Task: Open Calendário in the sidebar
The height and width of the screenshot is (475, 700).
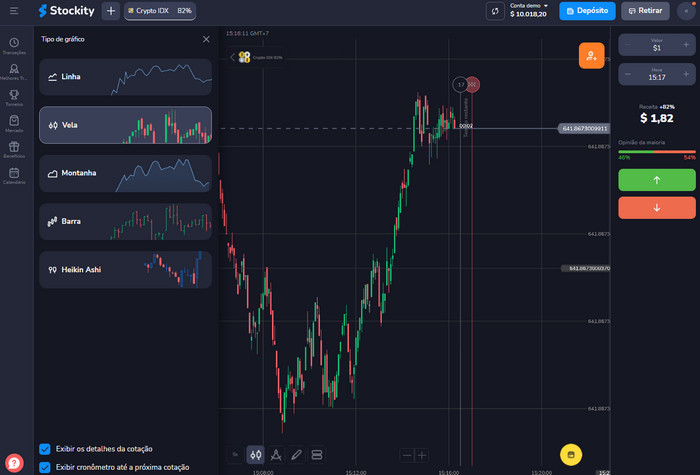Action: [14, 176]
